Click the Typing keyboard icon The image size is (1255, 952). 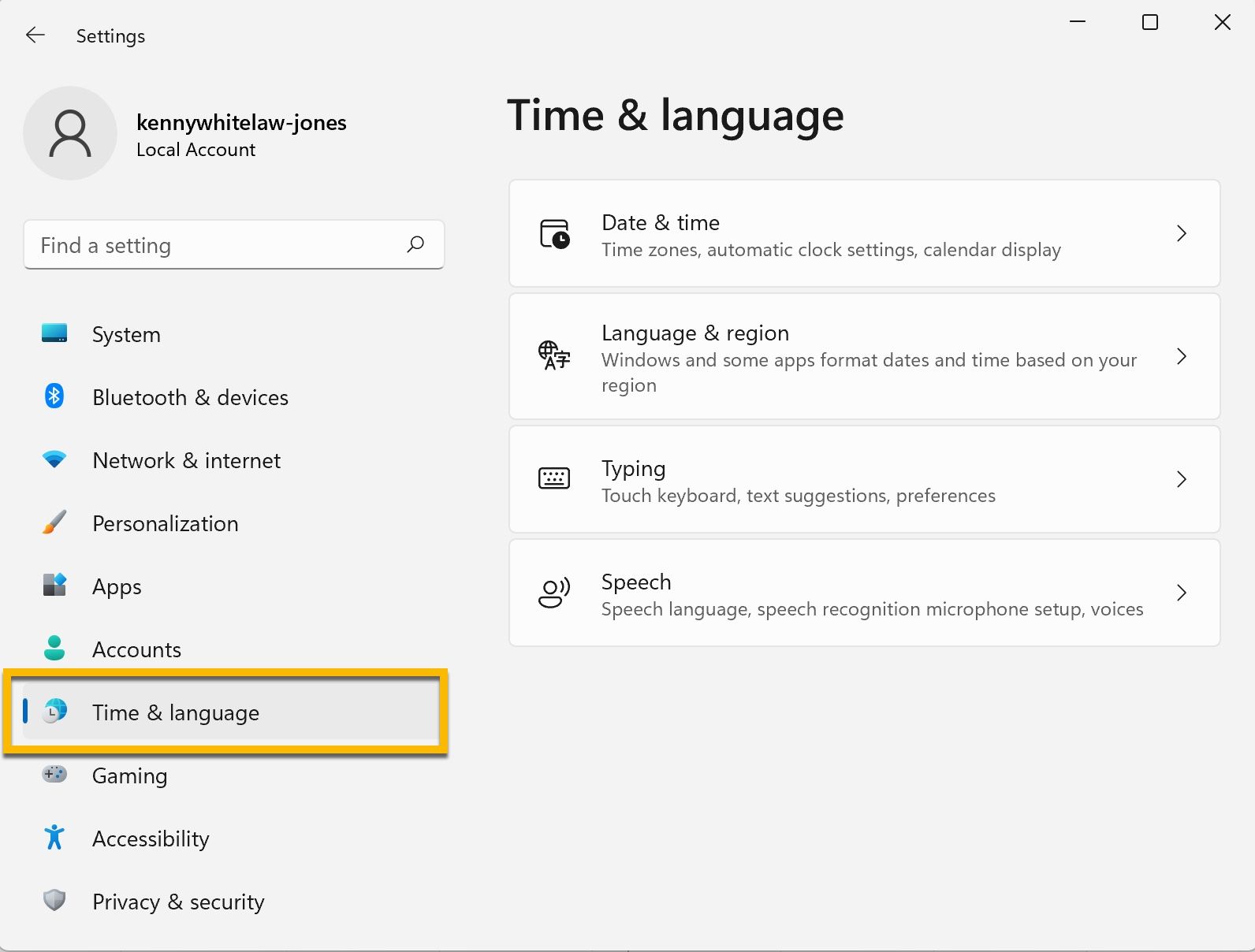(554, 478)
